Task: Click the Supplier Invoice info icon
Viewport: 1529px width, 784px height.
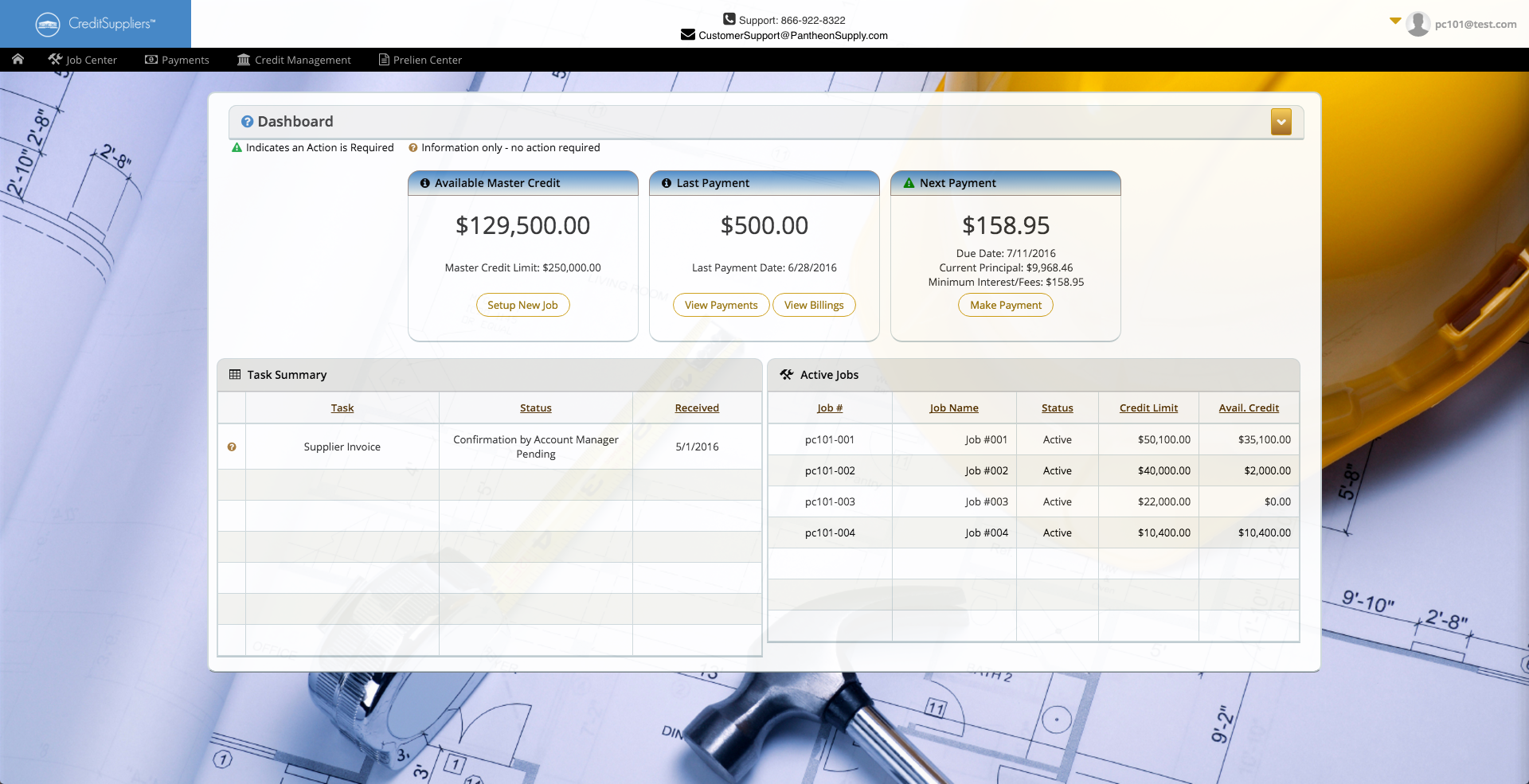Action: pos(232,447)
